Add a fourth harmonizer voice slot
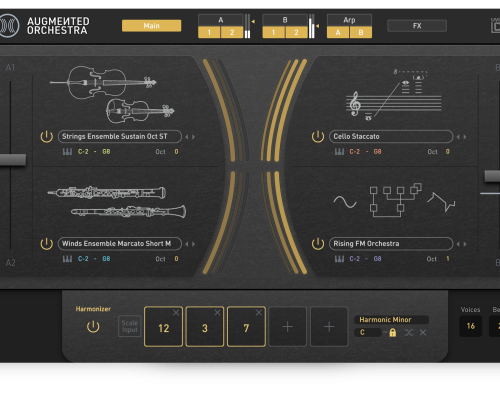This screenshot has height=400, width=500. (288, 327)
